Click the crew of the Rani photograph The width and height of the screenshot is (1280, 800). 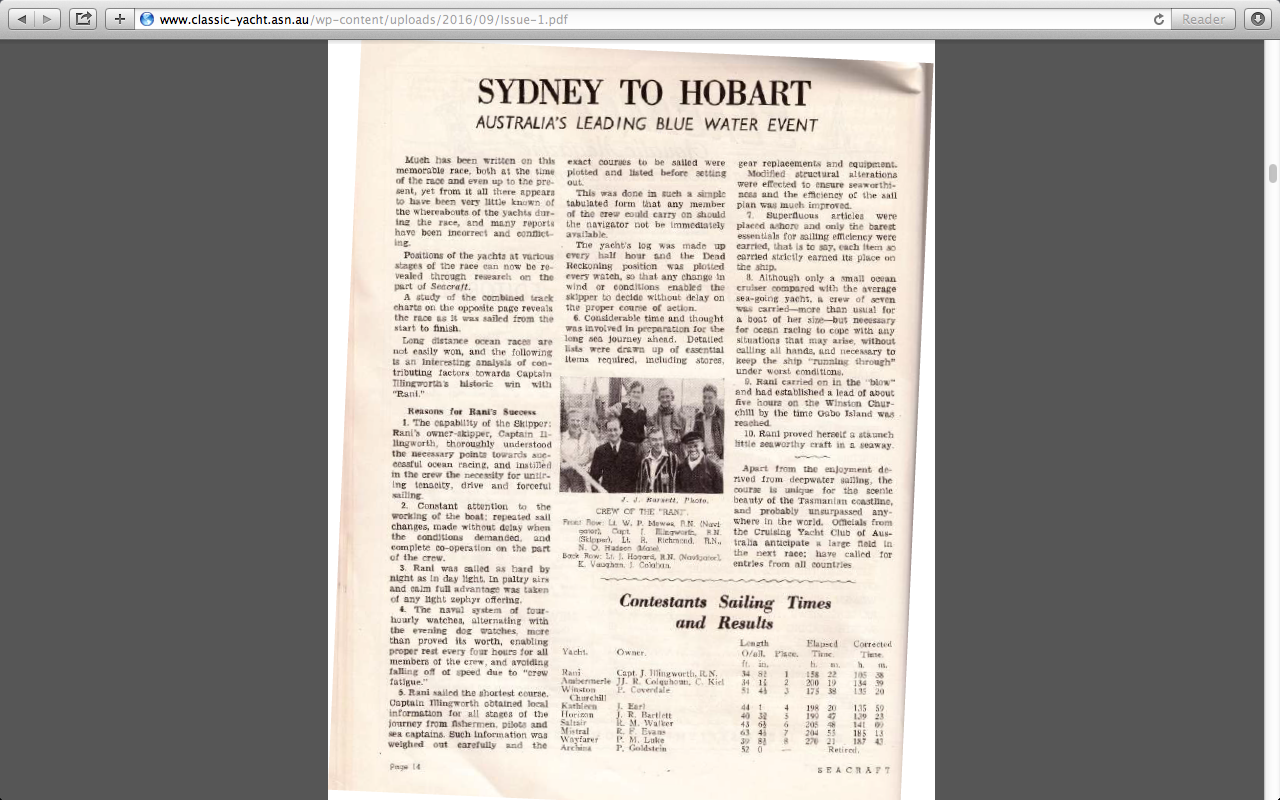click(642, 434)
